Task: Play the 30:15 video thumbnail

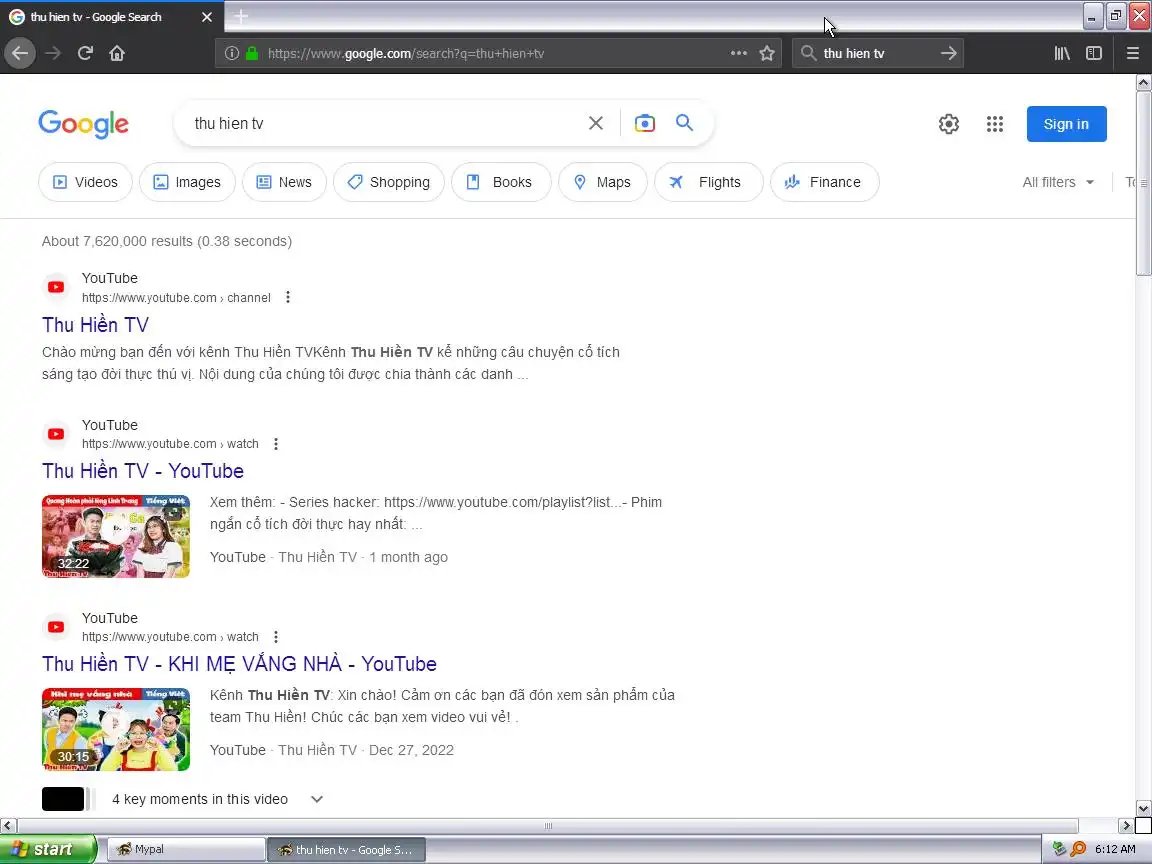Action: click(x=116, y=730)
